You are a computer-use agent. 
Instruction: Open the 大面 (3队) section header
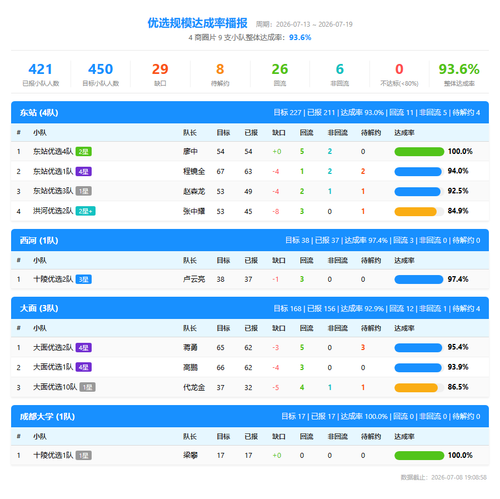[x=250, y=308]
